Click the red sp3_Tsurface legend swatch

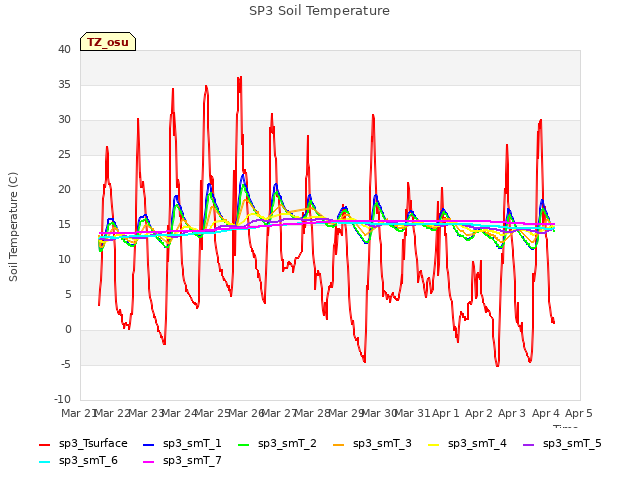coord(44,445)
